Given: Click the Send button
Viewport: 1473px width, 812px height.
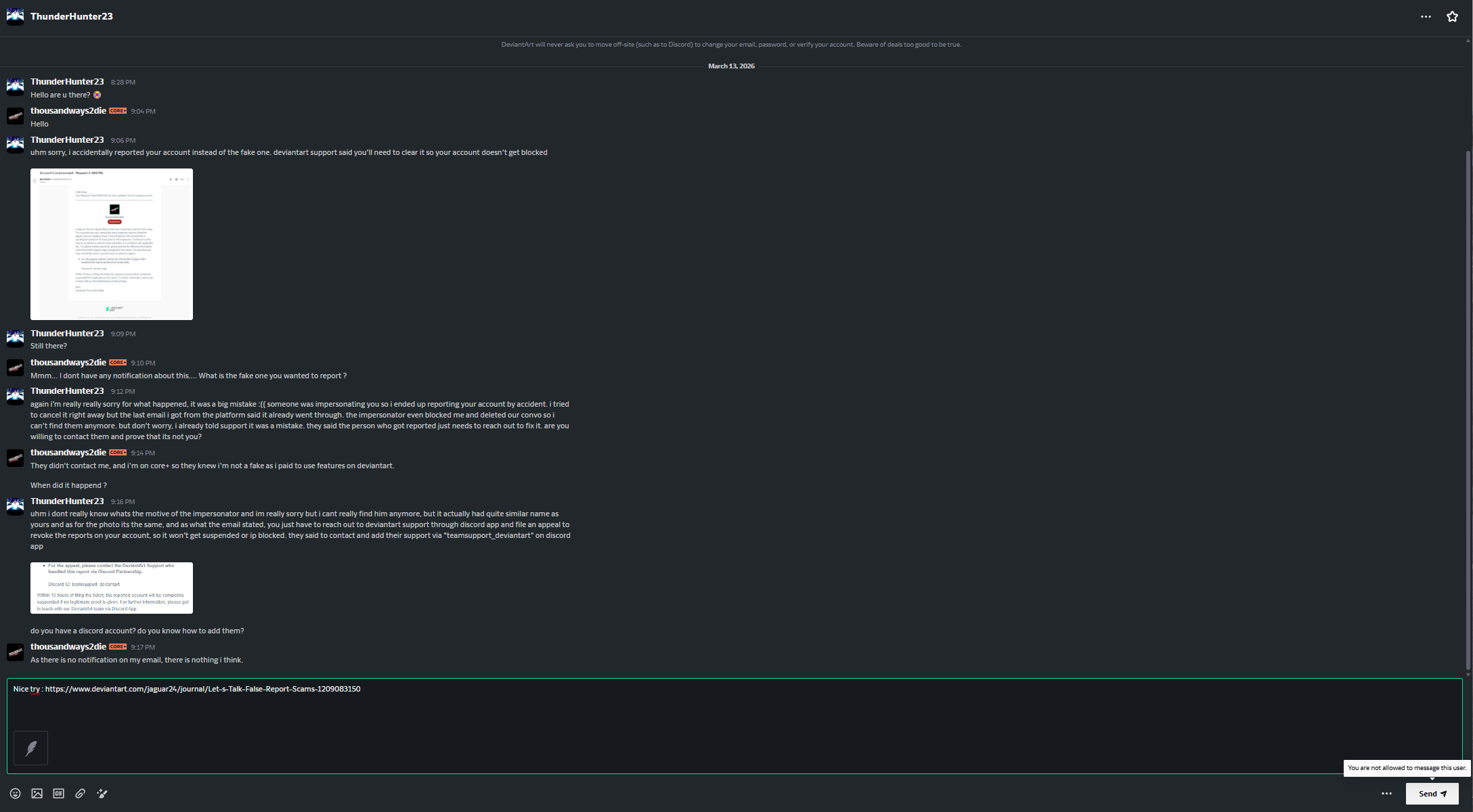Looking at the screenshot, I should click(x=1432, y=794).
